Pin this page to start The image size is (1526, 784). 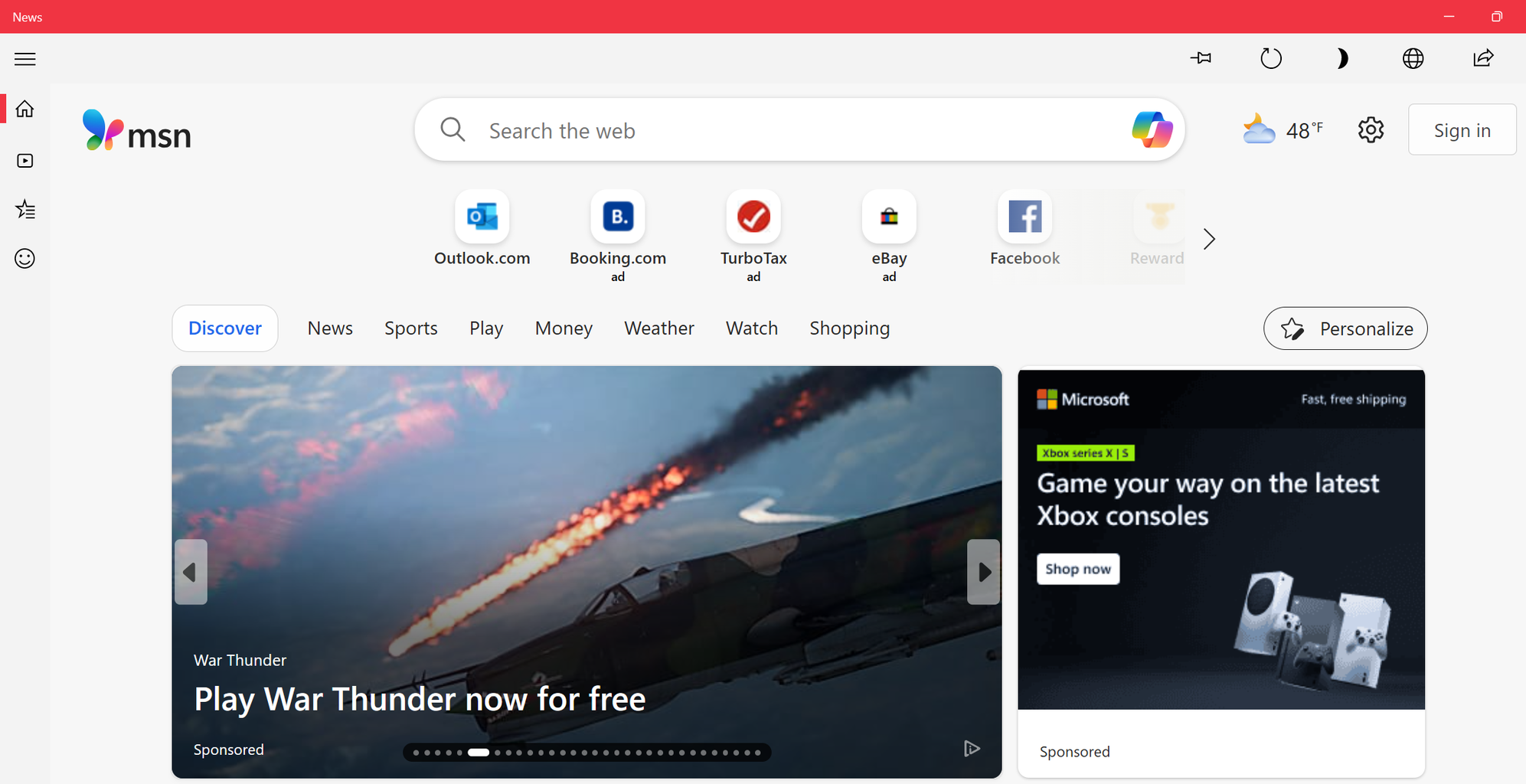(1200, 57)
